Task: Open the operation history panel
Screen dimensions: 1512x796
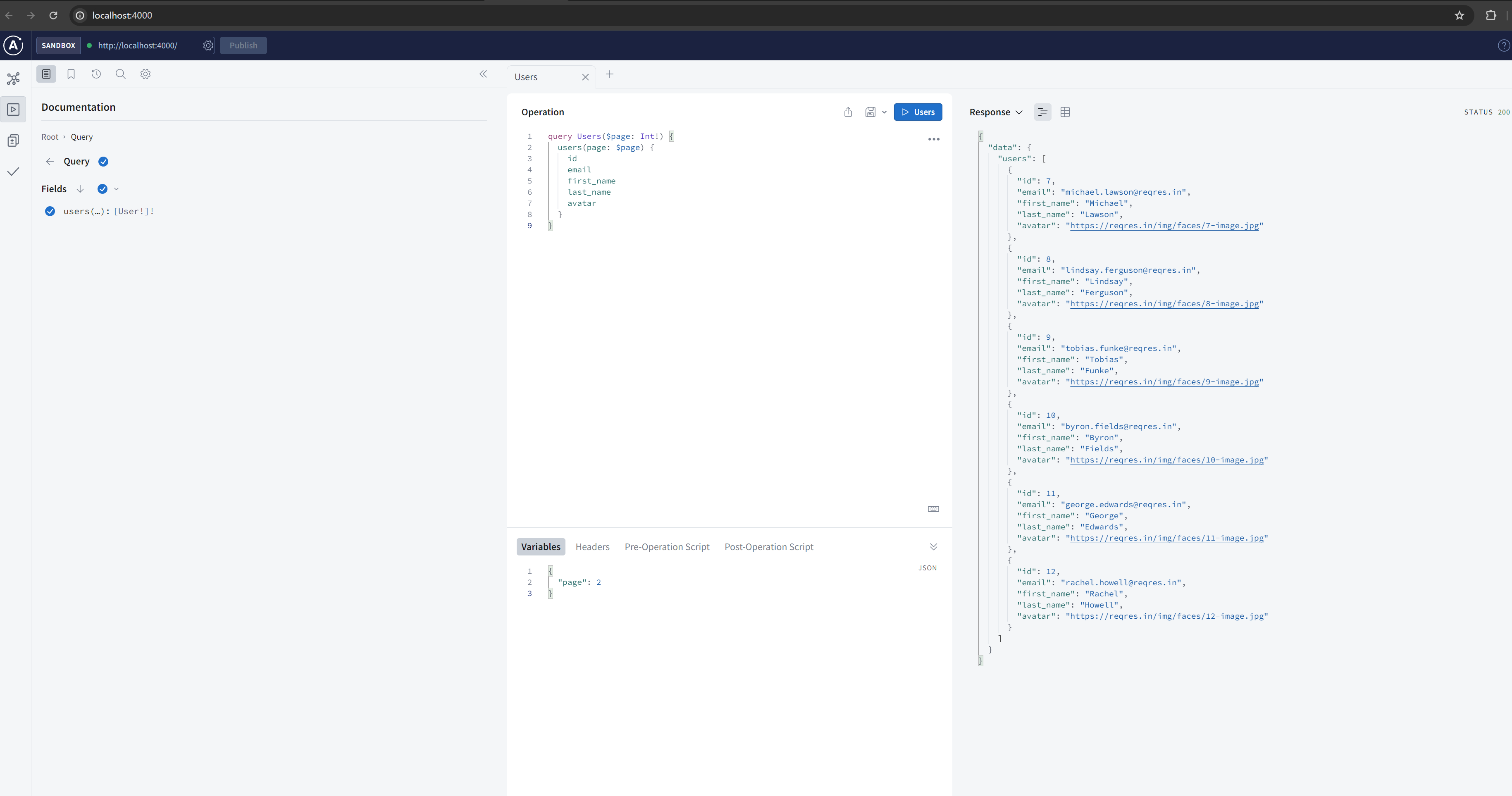Action: point(96,74)
